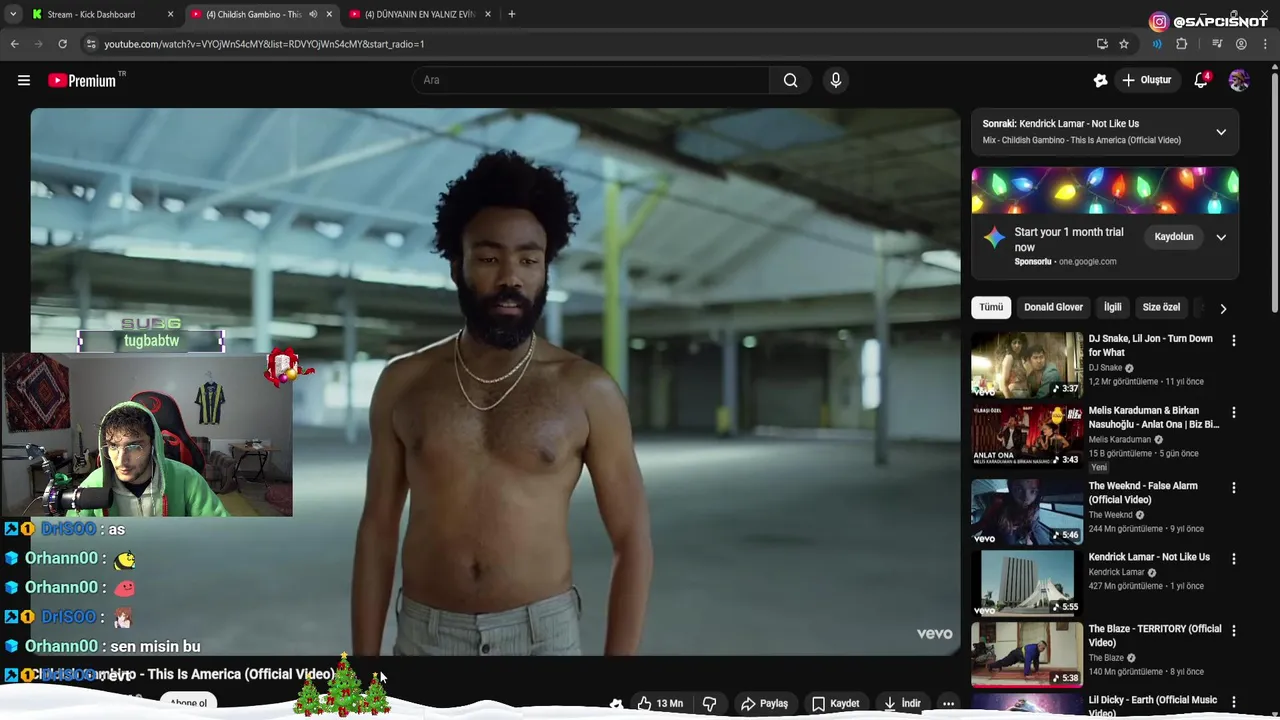Collapse the mix playlist panel chevron
The width and height of the screenshot is (1280, 720).
coord(1221,132)
